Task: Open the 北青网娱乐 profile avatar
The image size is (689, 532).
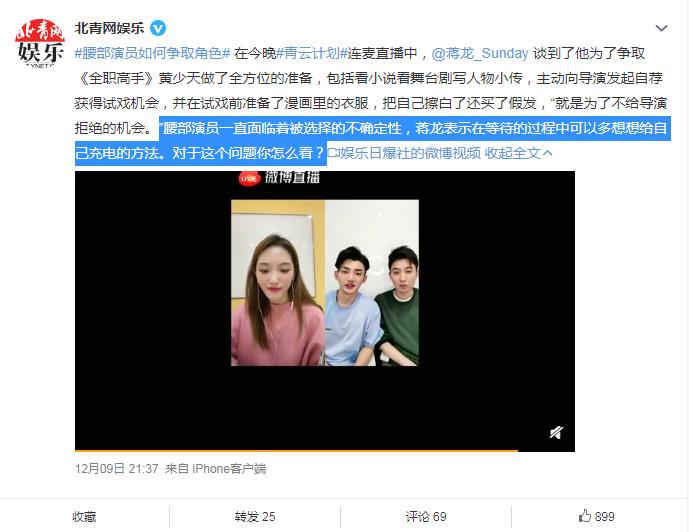Action: pyautogui.click(x=40, y=43)
